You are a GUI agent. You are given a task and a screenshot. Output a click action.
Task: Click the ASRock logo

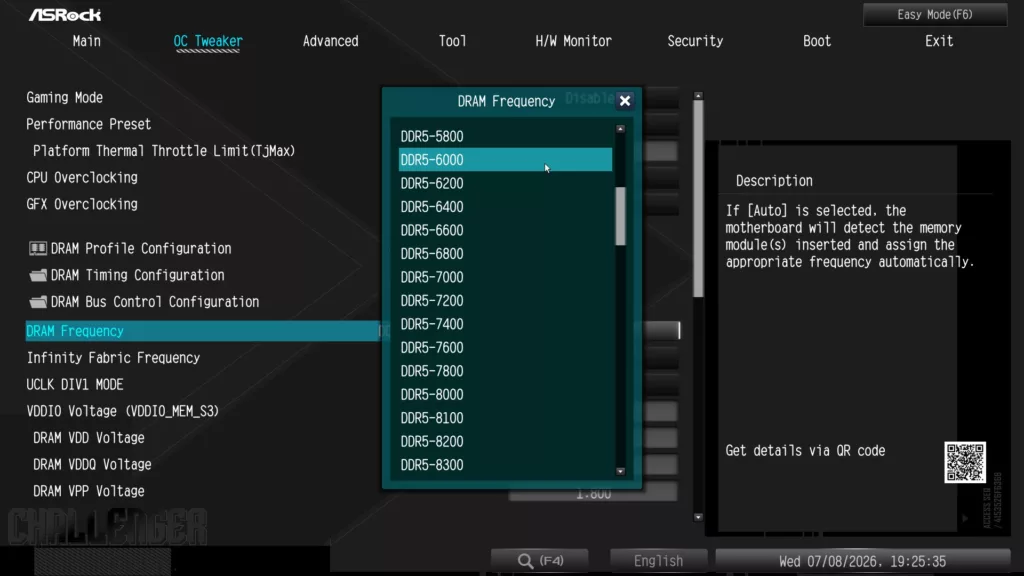pyautogui.click(x=65, y=14)
